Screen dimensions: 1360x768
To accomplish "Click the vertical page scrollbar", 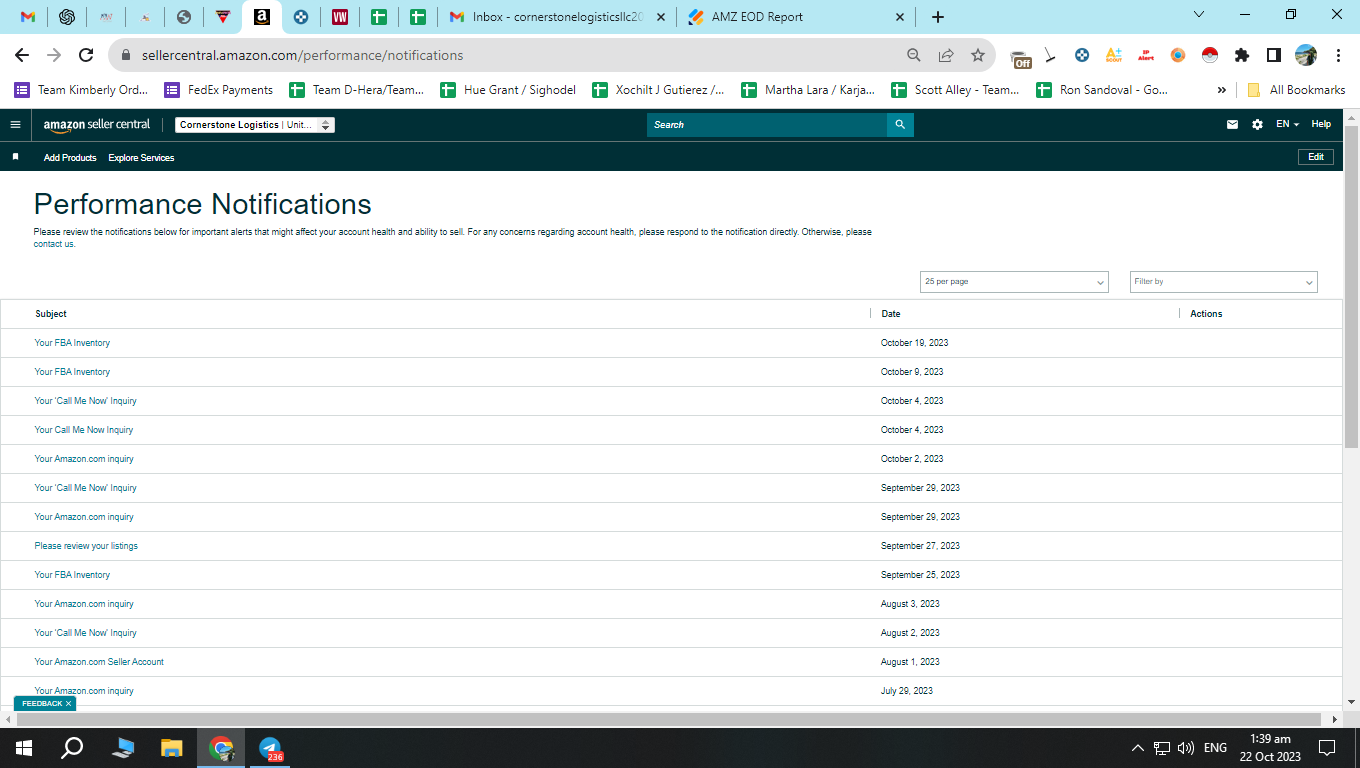I will tap(1351, 287).
